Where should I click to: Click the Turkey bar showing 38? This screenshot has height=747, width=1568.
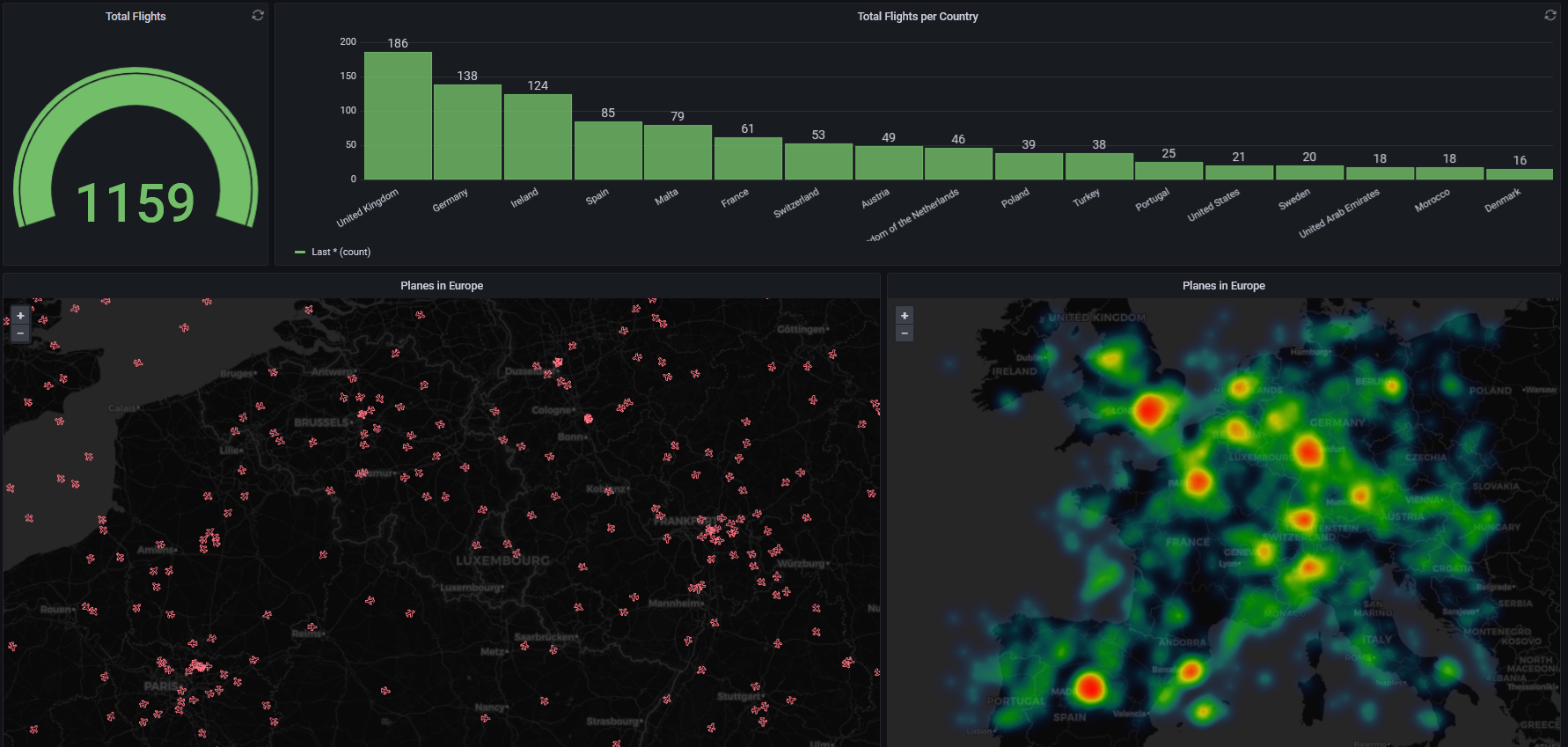tap(1099, 166)
